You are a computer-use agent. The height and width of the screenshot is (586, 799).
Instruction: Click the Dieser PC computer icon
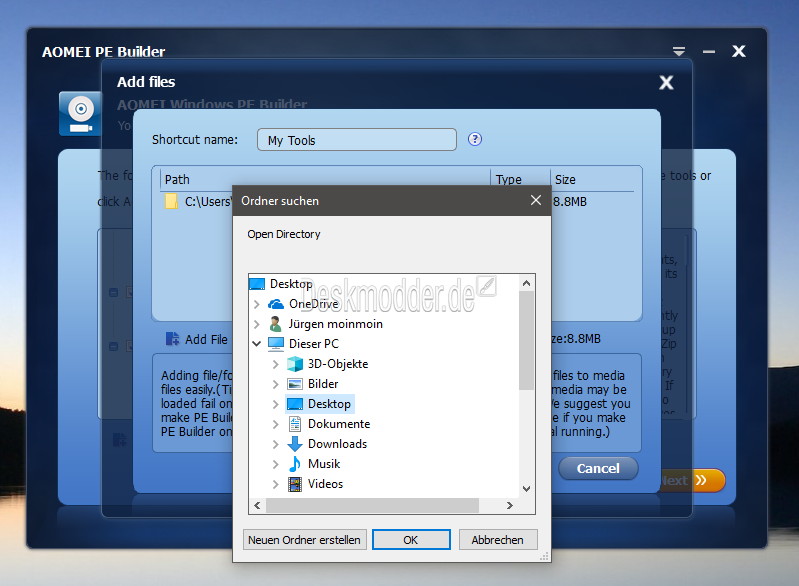[x=276, y=344]
